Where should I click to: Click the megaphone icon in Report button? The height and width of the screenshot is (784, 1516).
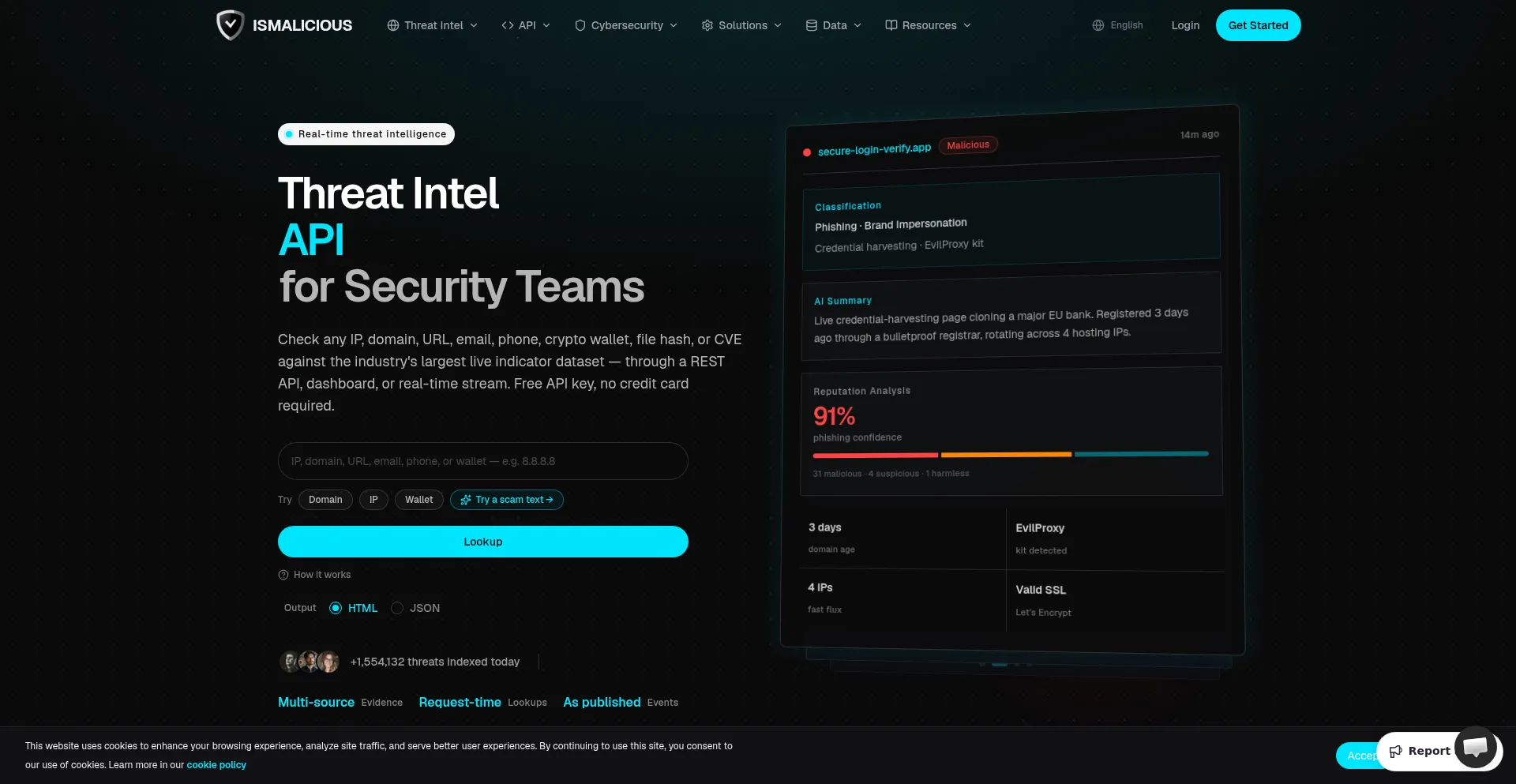click(x=1396, y=751)
